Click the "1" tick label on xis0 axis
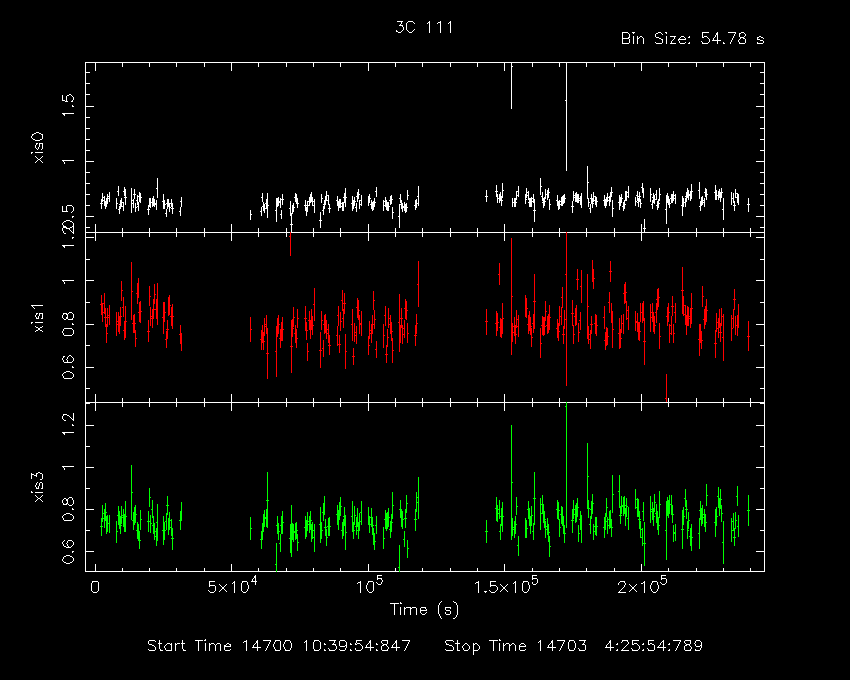This screenshot has height=680, width=850. (x=68, y=161)
